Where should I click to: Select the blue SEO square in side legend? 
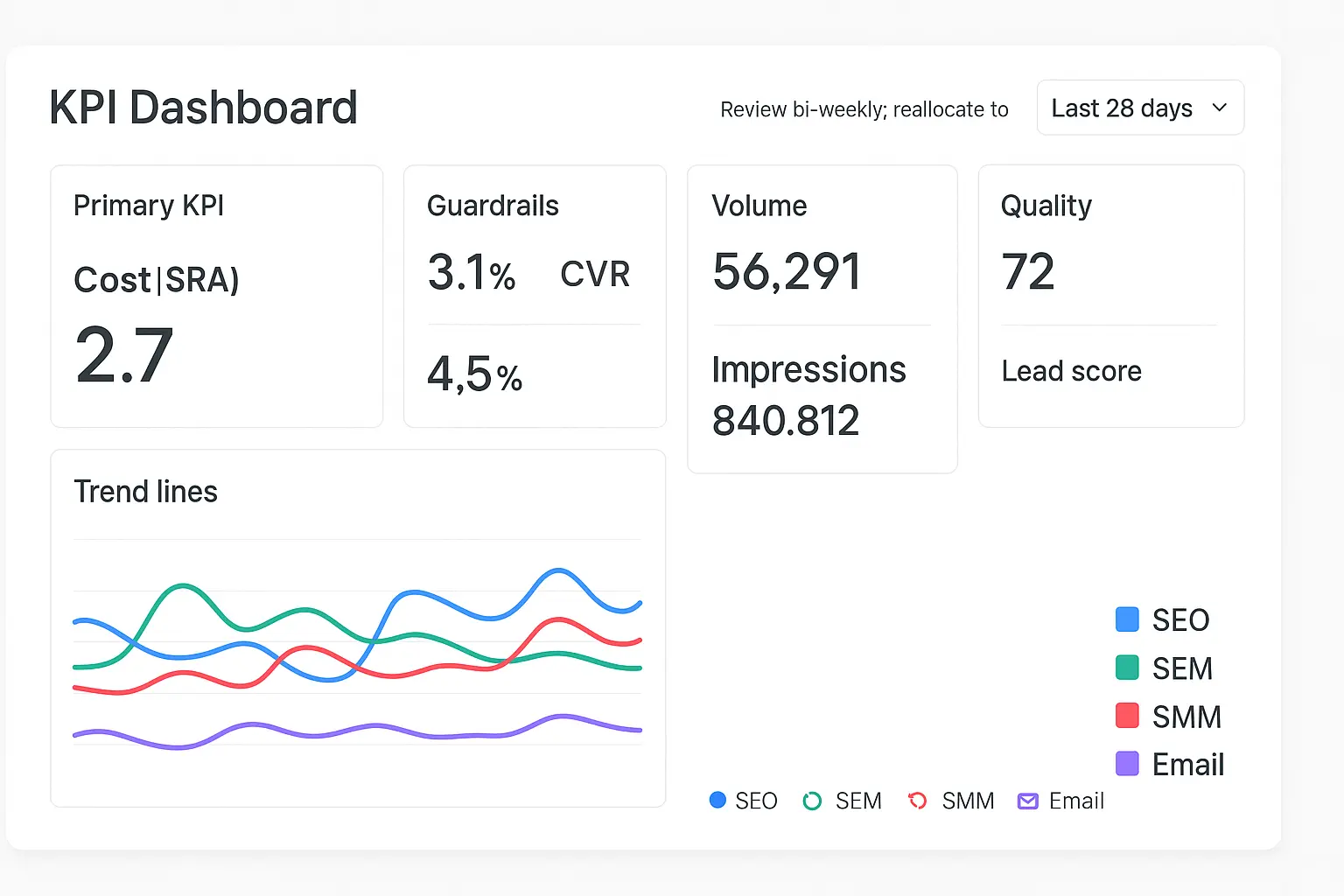pos(1126,619)
